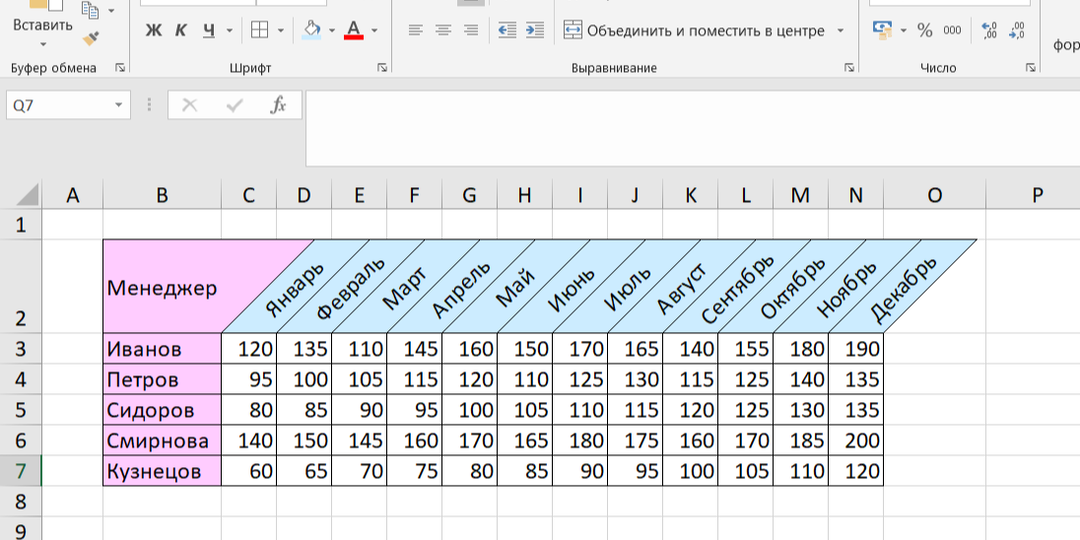The image size is (1080, 540).
Task: Increase indent icon
Action: pos(534,30)
